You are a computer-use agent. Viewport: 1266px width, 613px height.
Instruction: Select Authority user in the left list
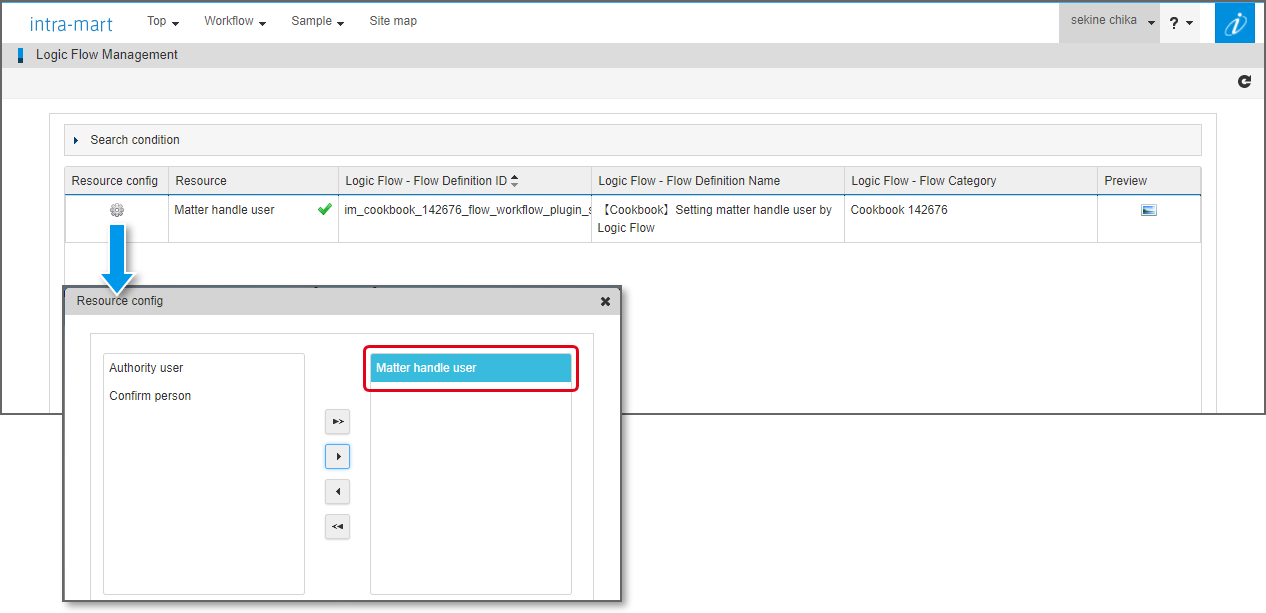point(147,368)
